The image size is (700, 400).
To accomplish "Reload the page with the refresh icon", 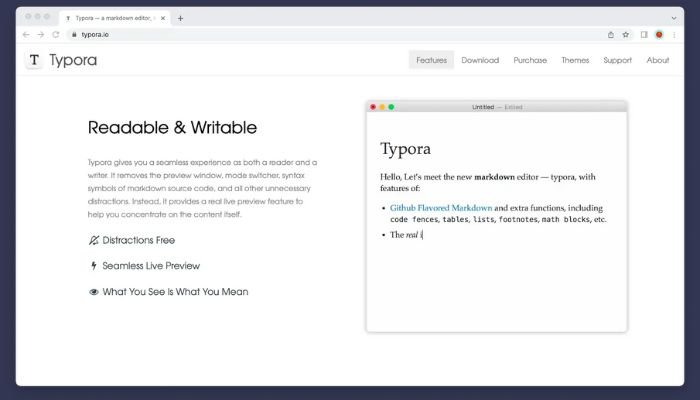I will (55, 34).
